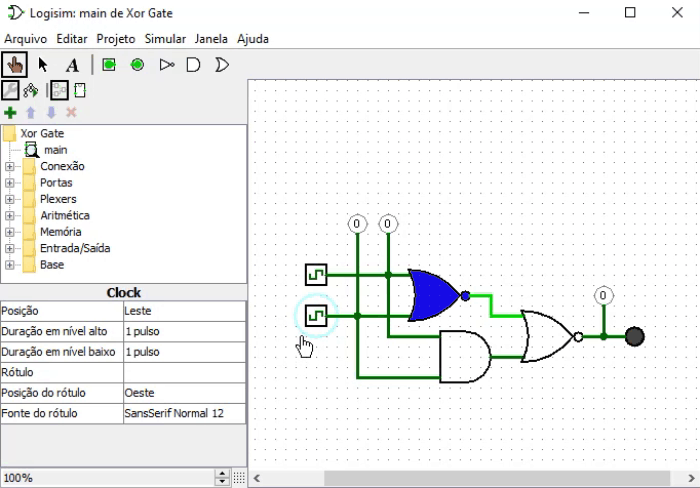Expand the Memória library folder
This screenshot has height=488, width=700.
9,232
